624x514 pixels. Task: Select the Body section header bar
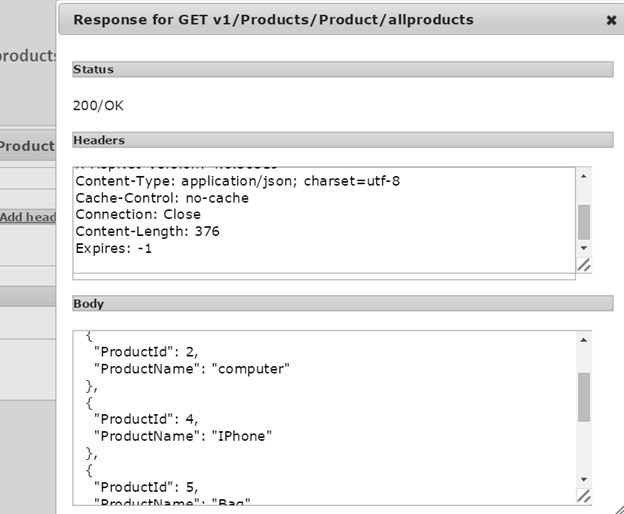(x=342, y=303)
